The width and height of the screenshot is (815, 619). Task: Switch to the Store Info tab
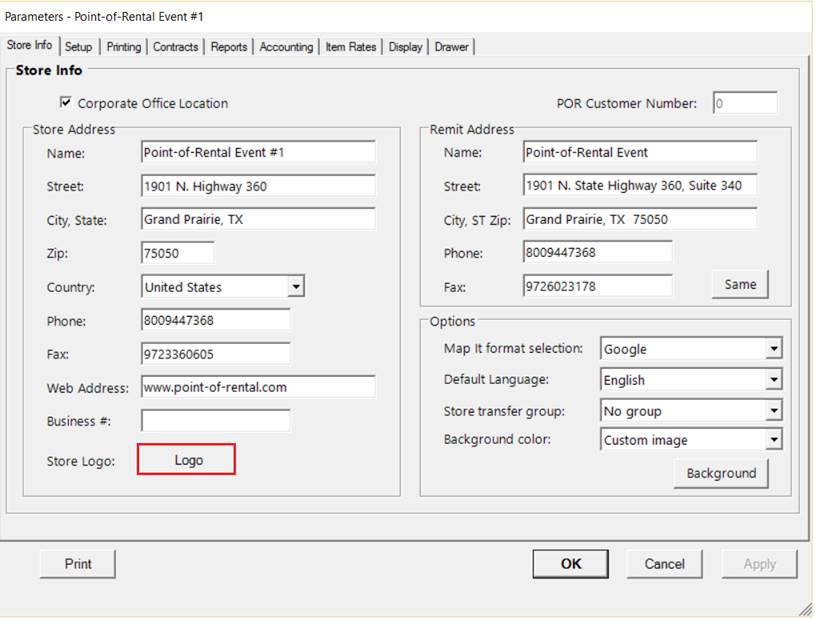pyautogui.click(x=30, y=46)
